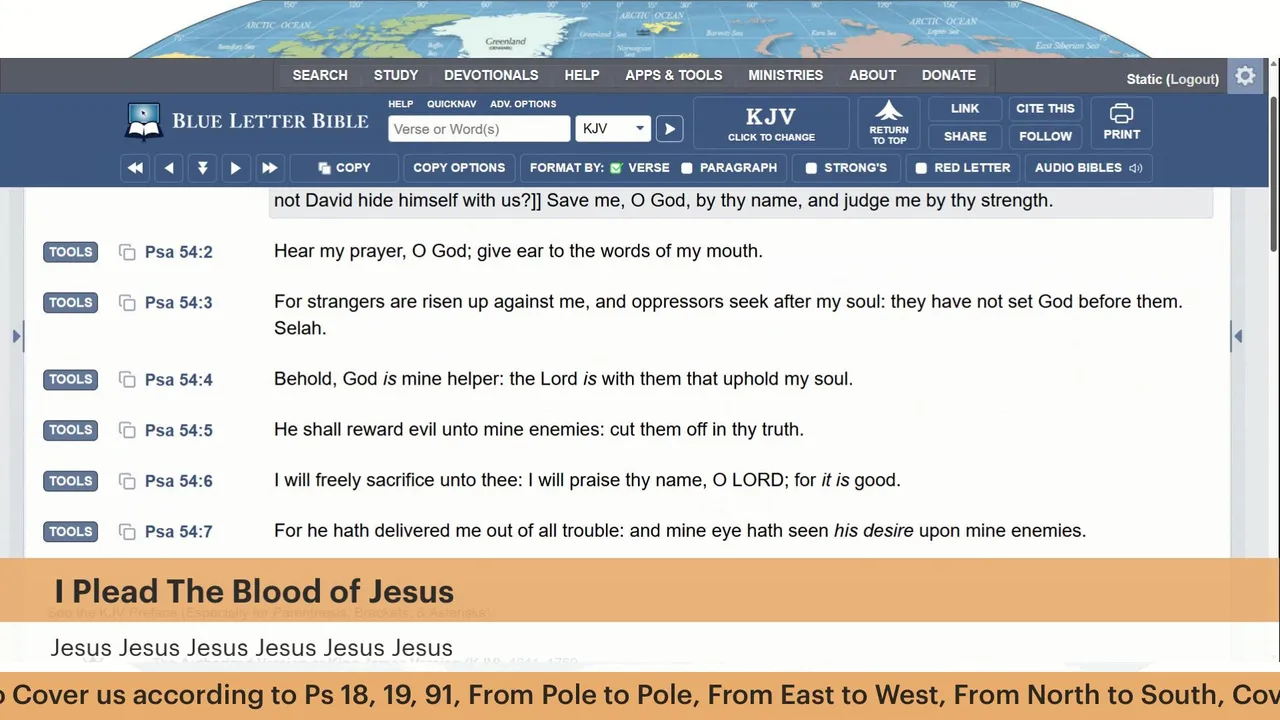1280x720 pixels.
Task: Open the Apps & Tools menu
Action: coord(674,75)
